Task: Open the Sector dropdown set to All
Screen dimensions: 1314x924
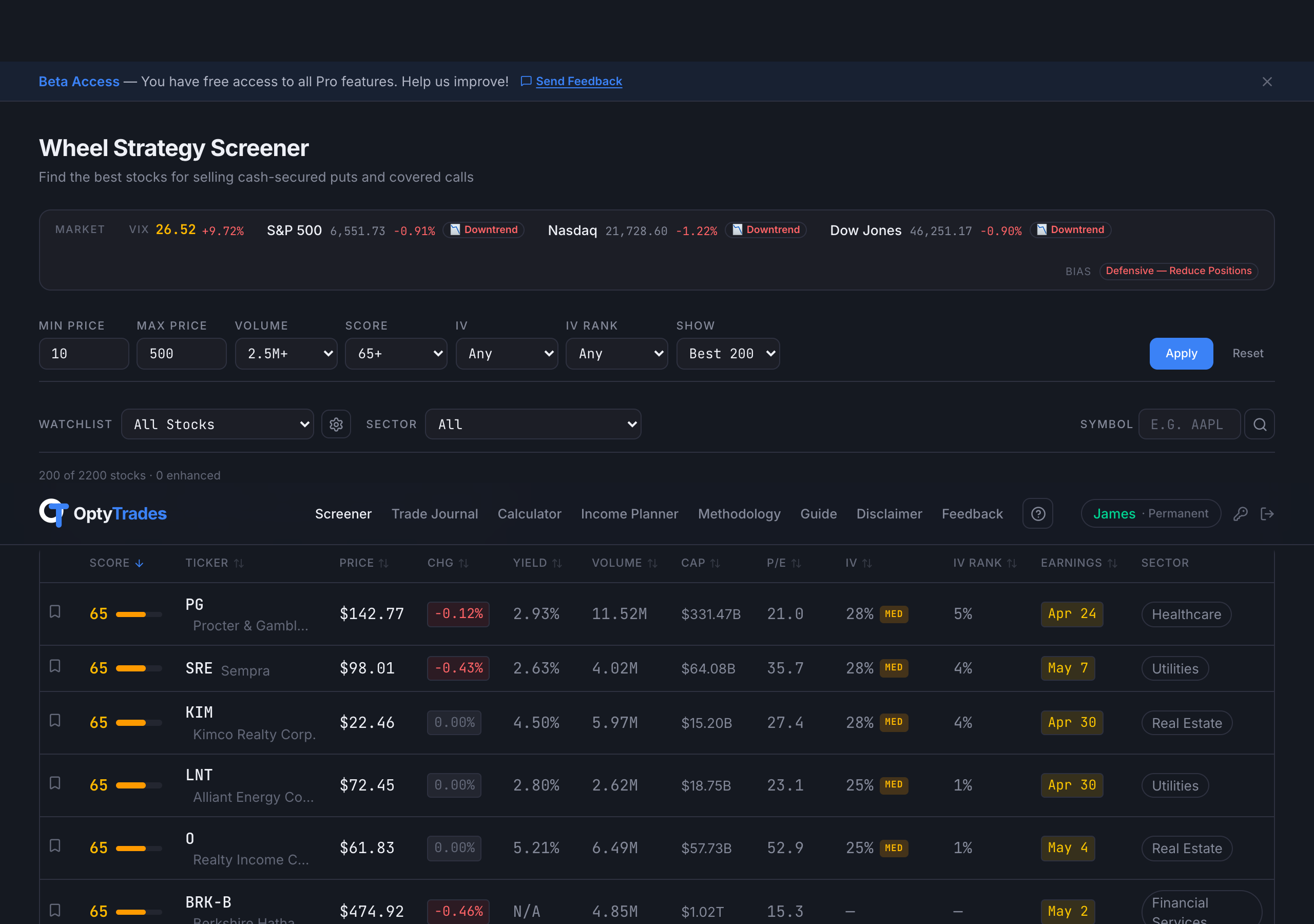Action: click(533, 423)
